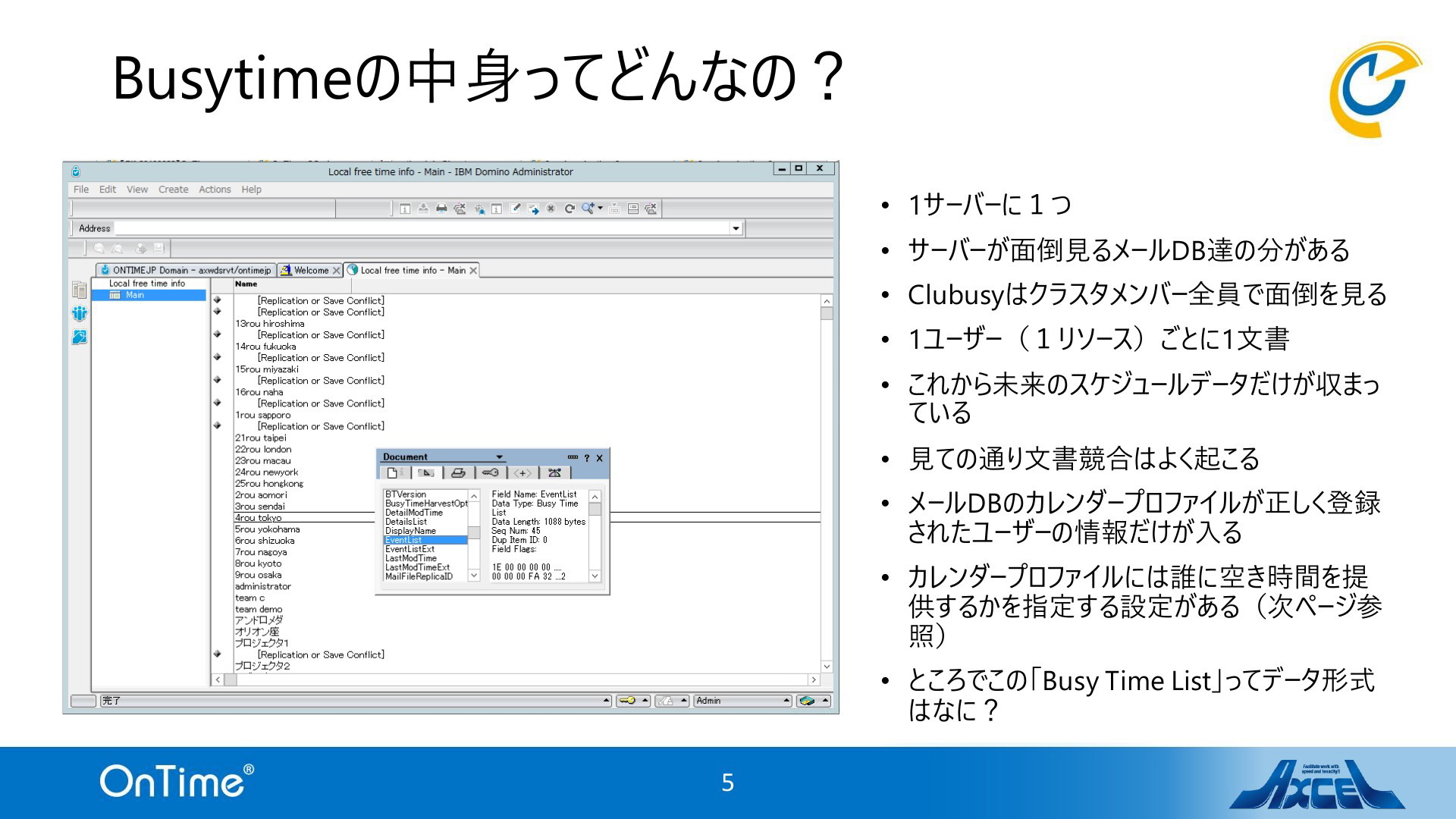The width and height of the screenshot is (1456, 819).
Task: Open the Create menu
Action: [x=173, y=190]
